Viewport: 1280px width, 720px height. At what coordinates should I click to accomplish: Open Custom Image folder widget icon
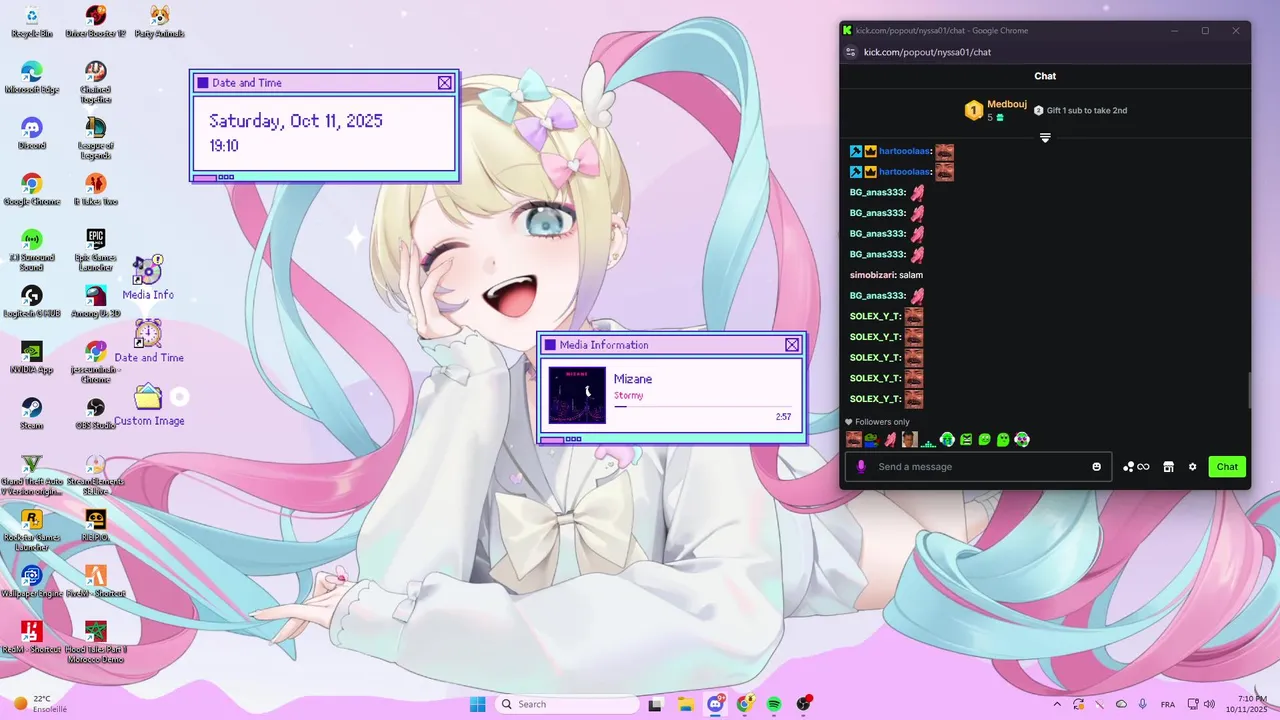tap(149, 404)
